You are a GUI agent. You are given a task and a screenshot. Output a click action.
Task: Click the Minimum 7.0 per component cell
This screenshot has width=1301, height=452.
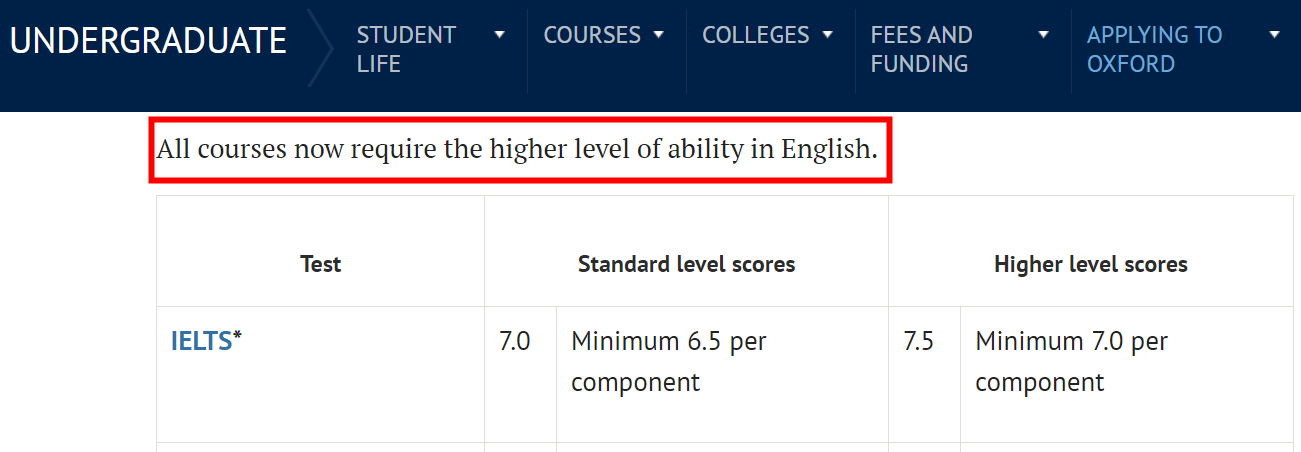coord(1072,361)
